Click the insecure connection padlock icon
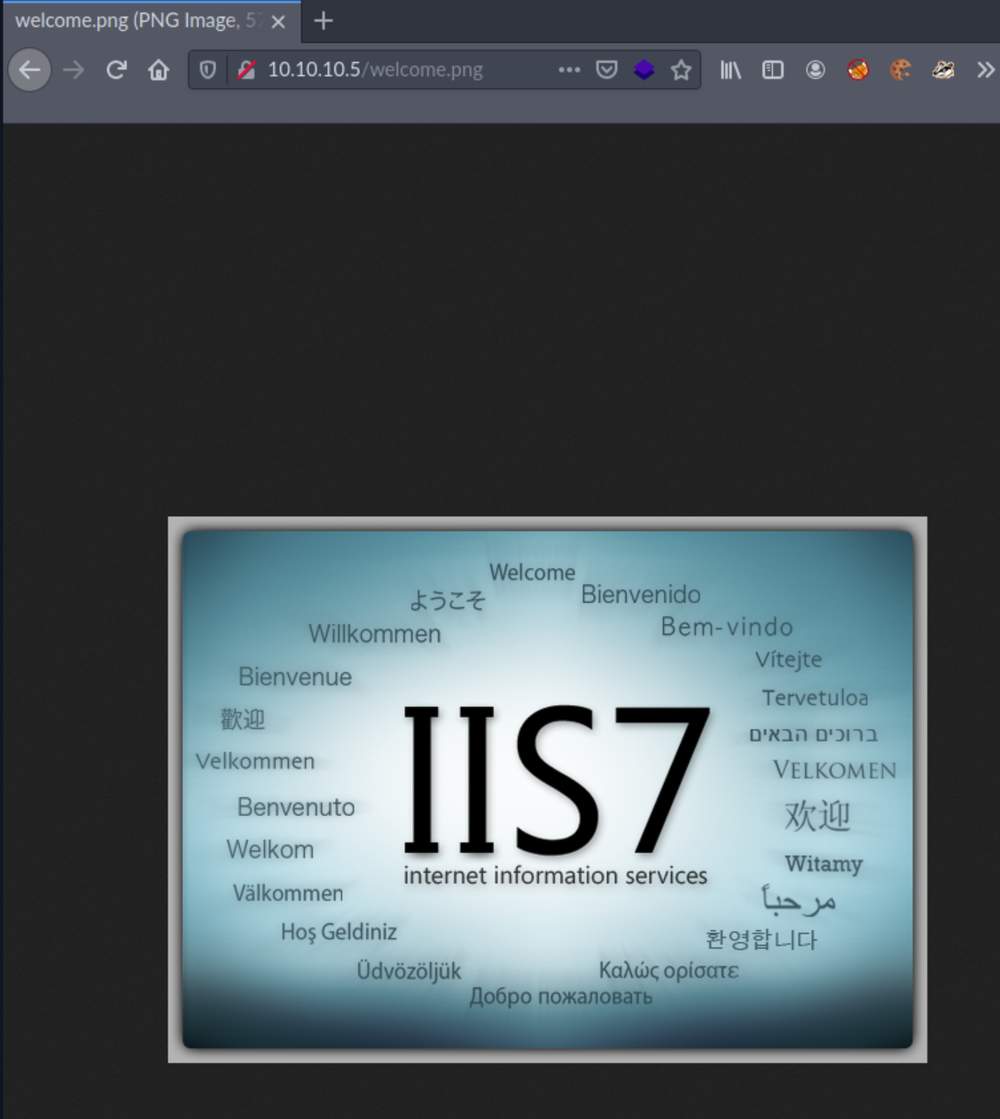The height and width of the screenshot is (1119, 1000). point(246,70)
